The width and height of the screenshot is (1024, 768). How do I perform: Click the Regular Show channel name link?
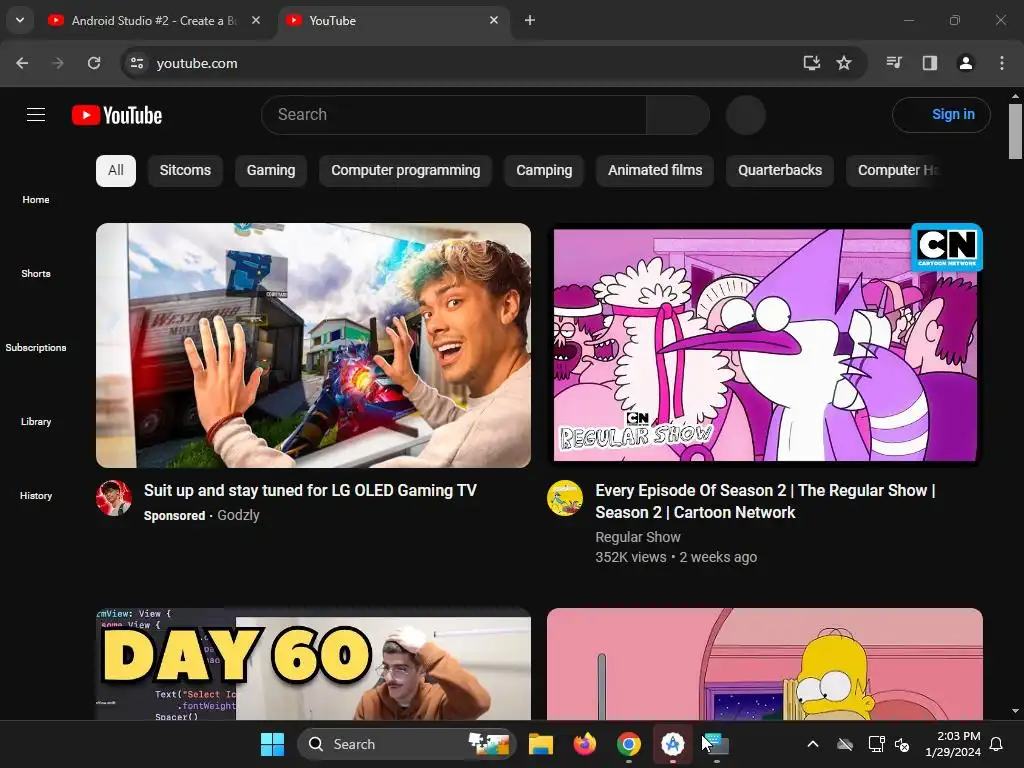coord(638,537)
